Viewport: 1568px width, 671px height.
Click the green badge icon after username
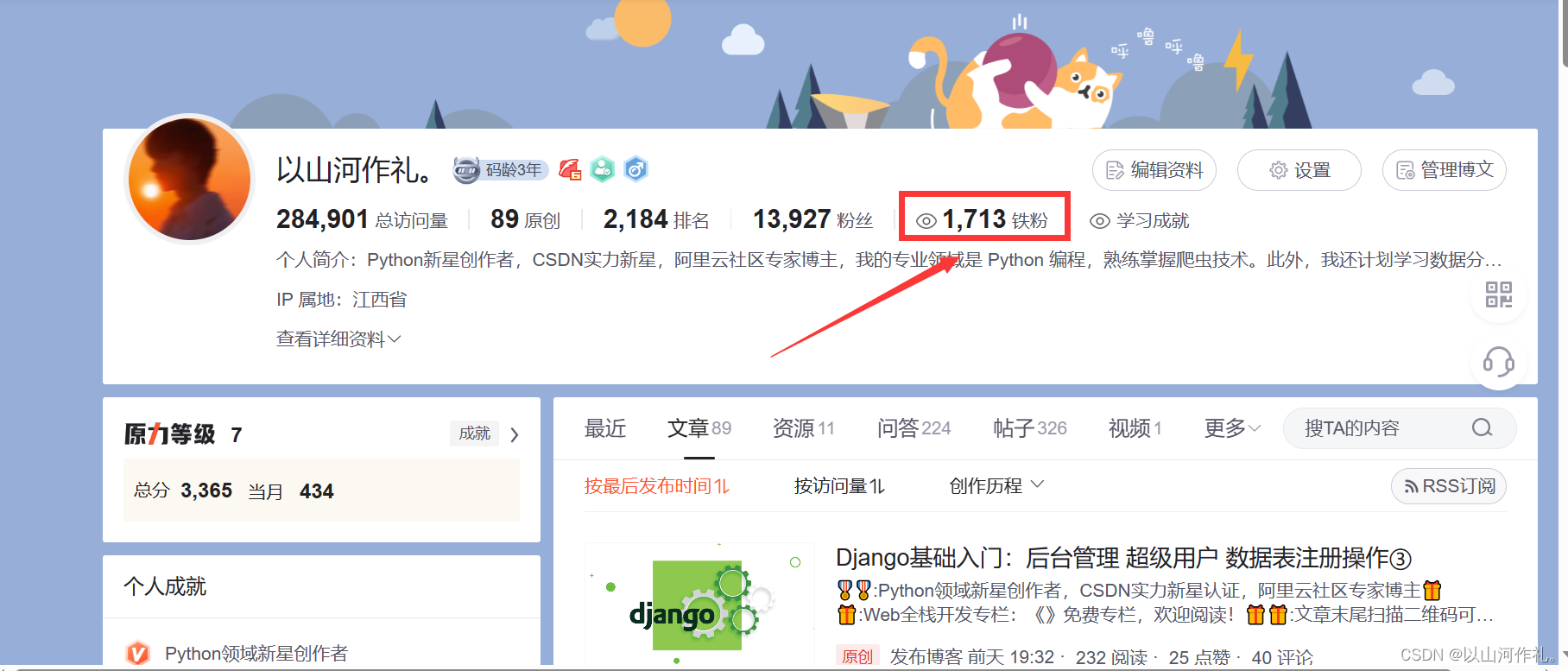(603, 169)
